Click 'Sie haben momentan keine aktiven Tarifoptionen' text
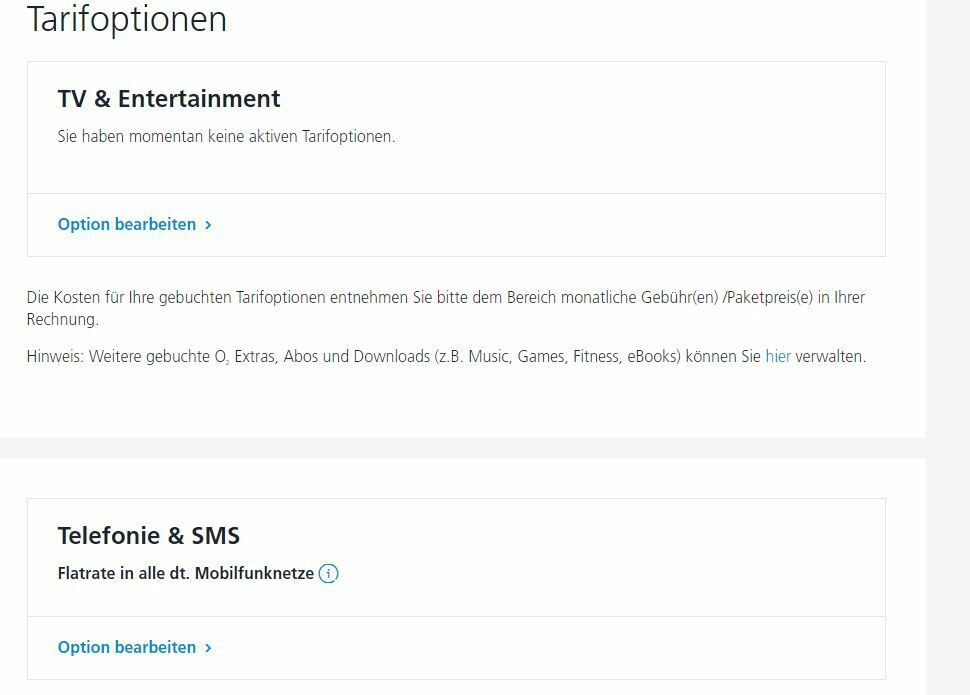Screen dimensions: 970x695 (x=226, y=136)
